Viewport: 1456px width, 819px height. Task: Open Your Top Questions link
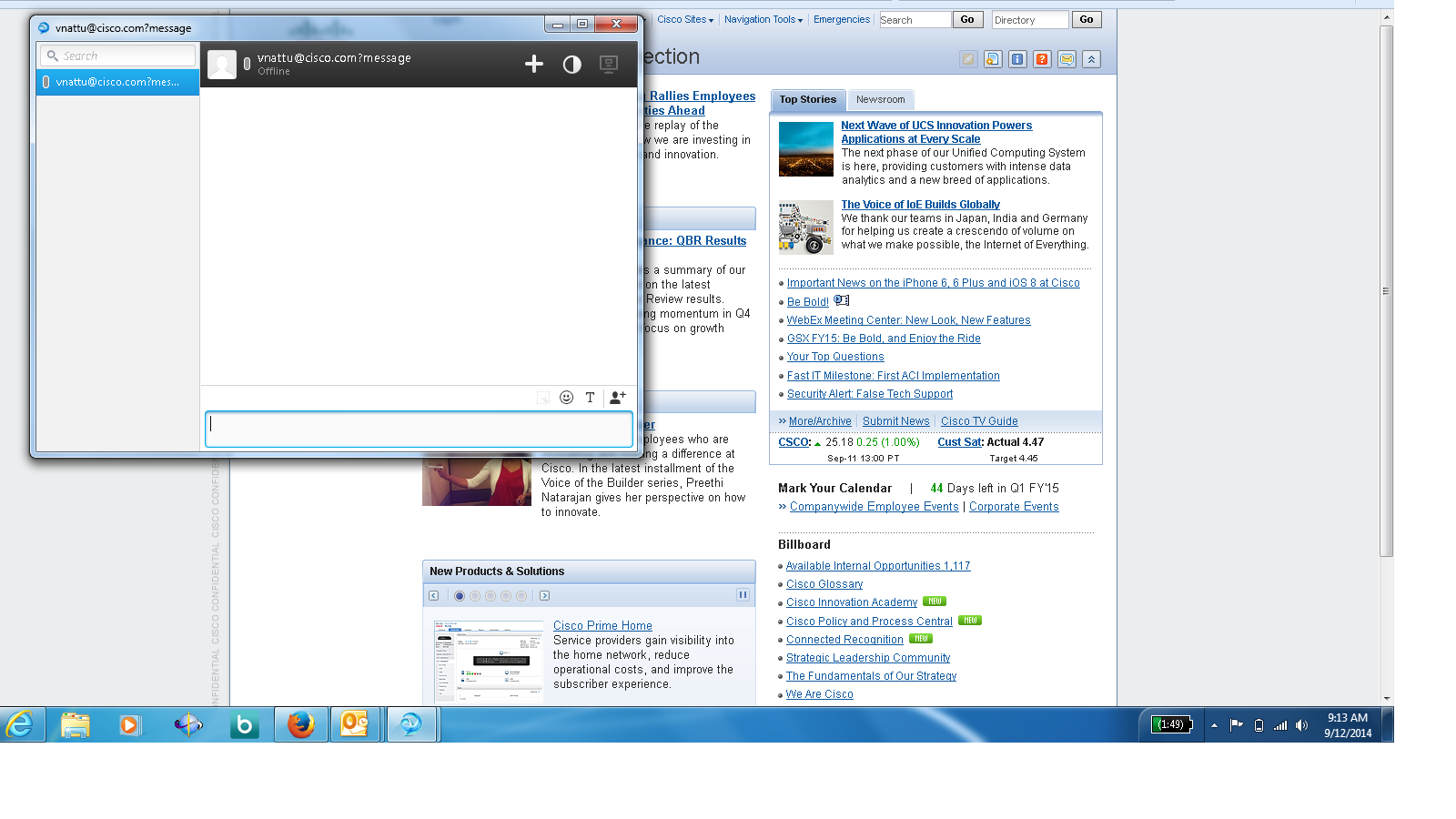(x=835, y=357)
